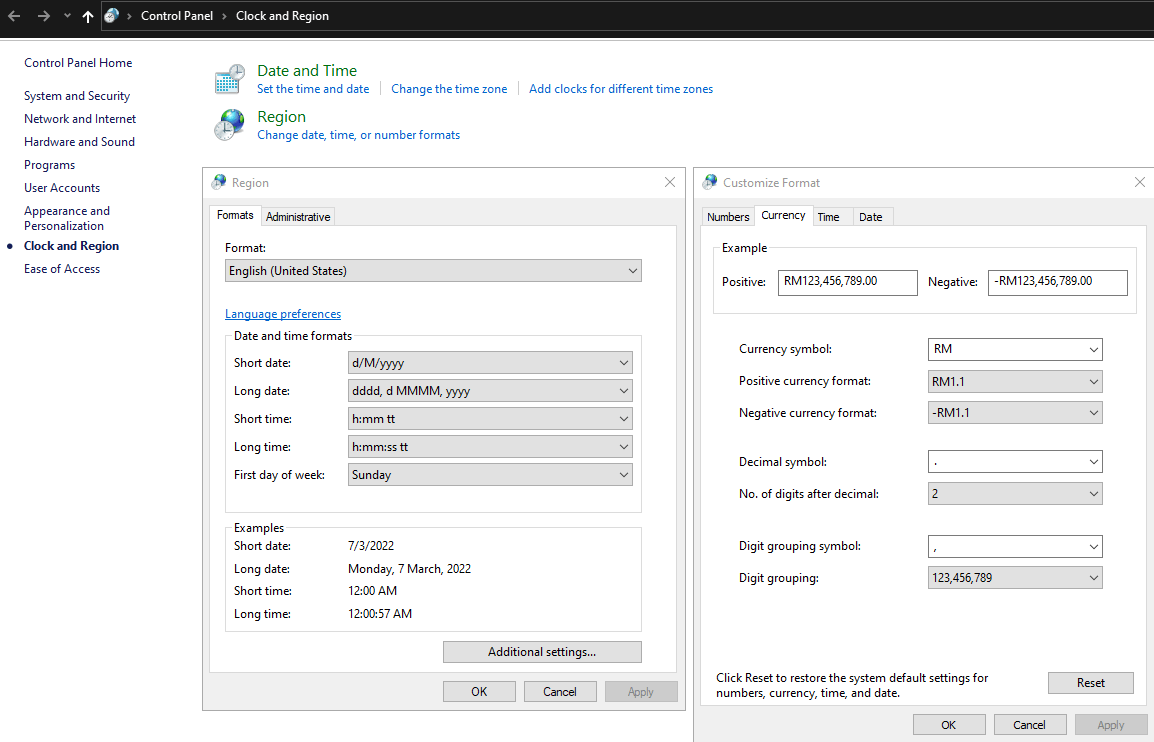
Task: Go up one level with up arrow
Action: (x=88, y=15)
